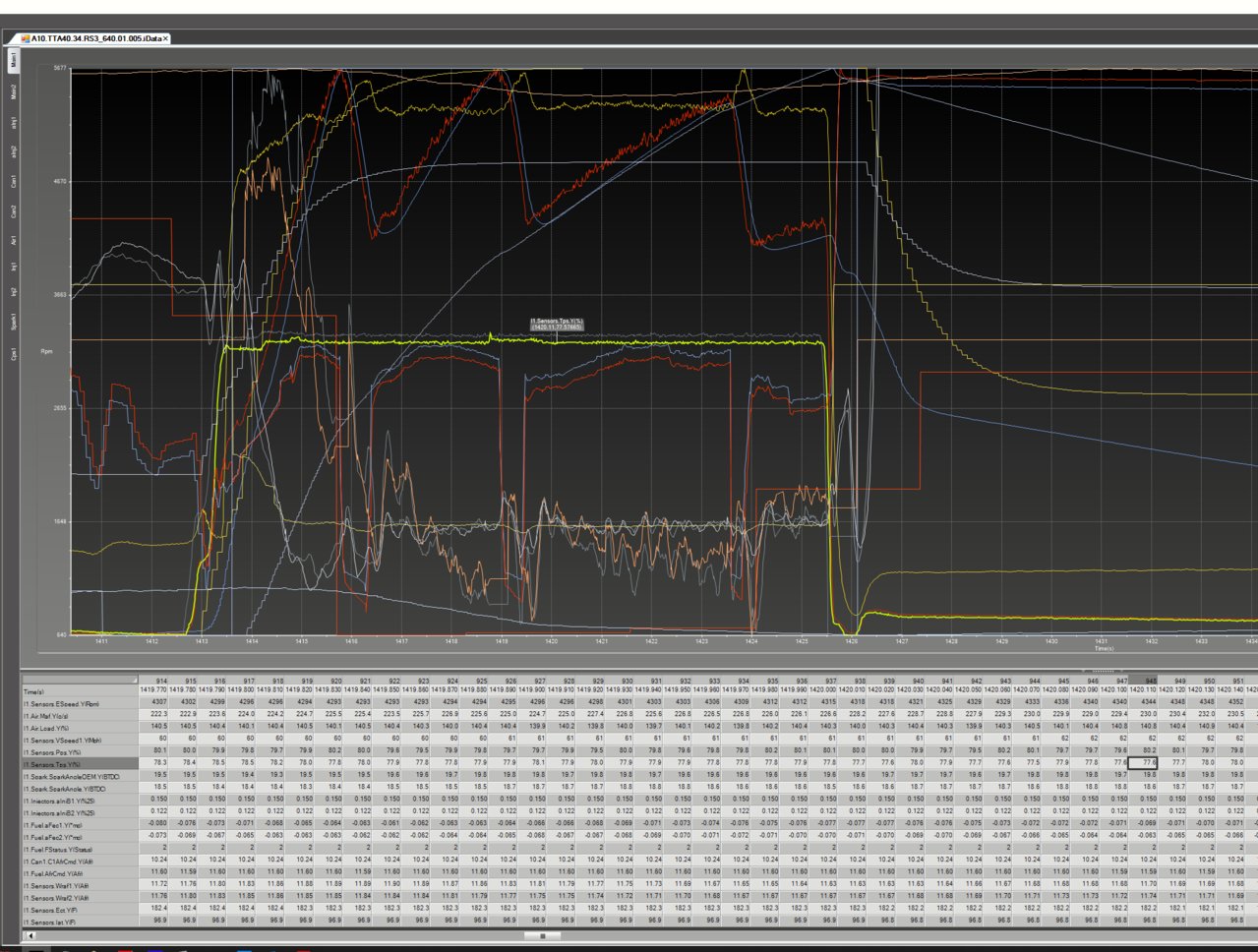Switch to the Spark1 side tab
Screen dimensions: 1258x952
click(x=14, y=322)
